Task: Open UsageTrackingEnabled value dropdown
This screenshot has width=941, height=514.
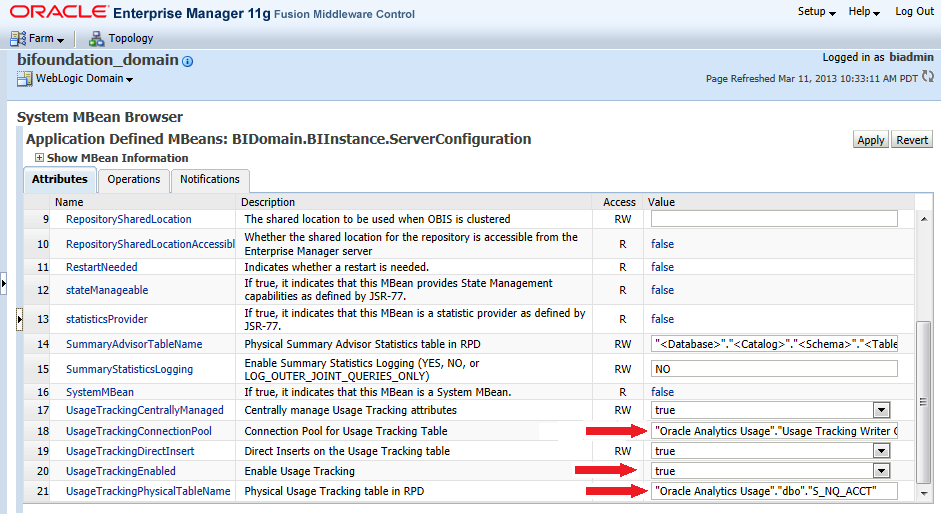Action: click(x=881, y=471)
